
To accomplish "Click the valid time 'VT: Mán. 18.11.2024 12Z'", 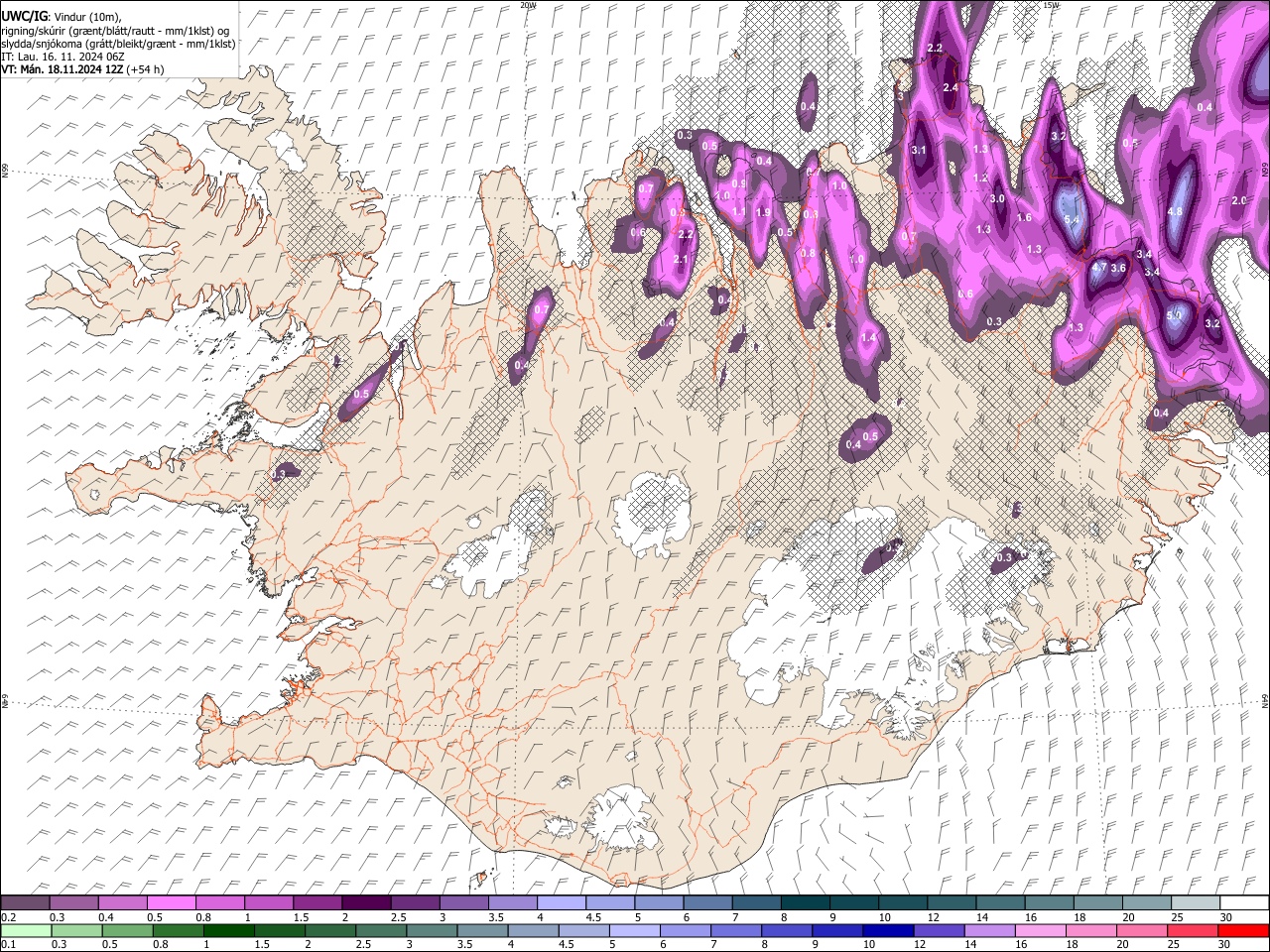I will pyautogui.click(x=62, y=69).
